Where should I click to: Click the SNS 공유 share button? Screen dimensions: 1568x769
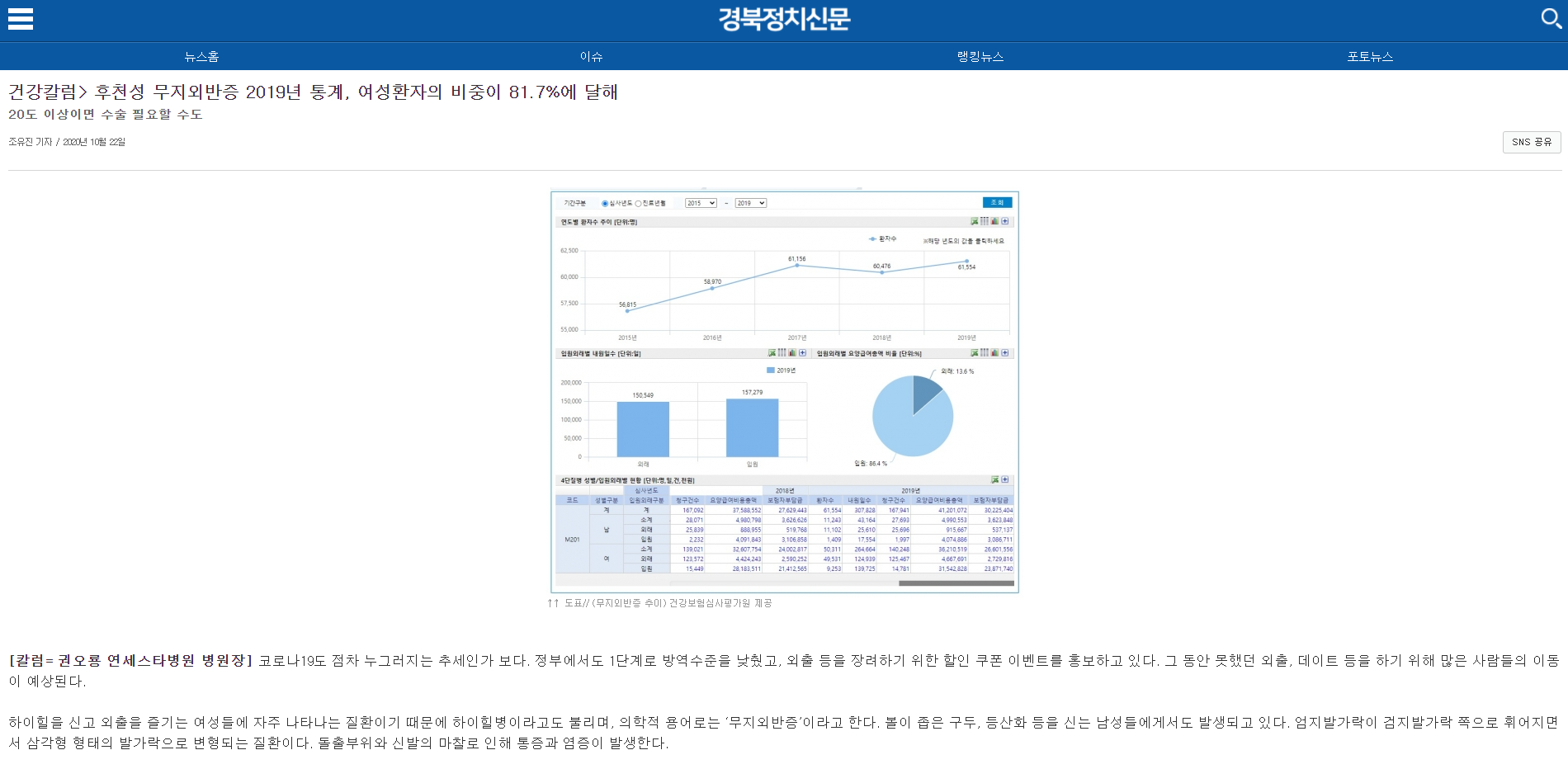1532,142
